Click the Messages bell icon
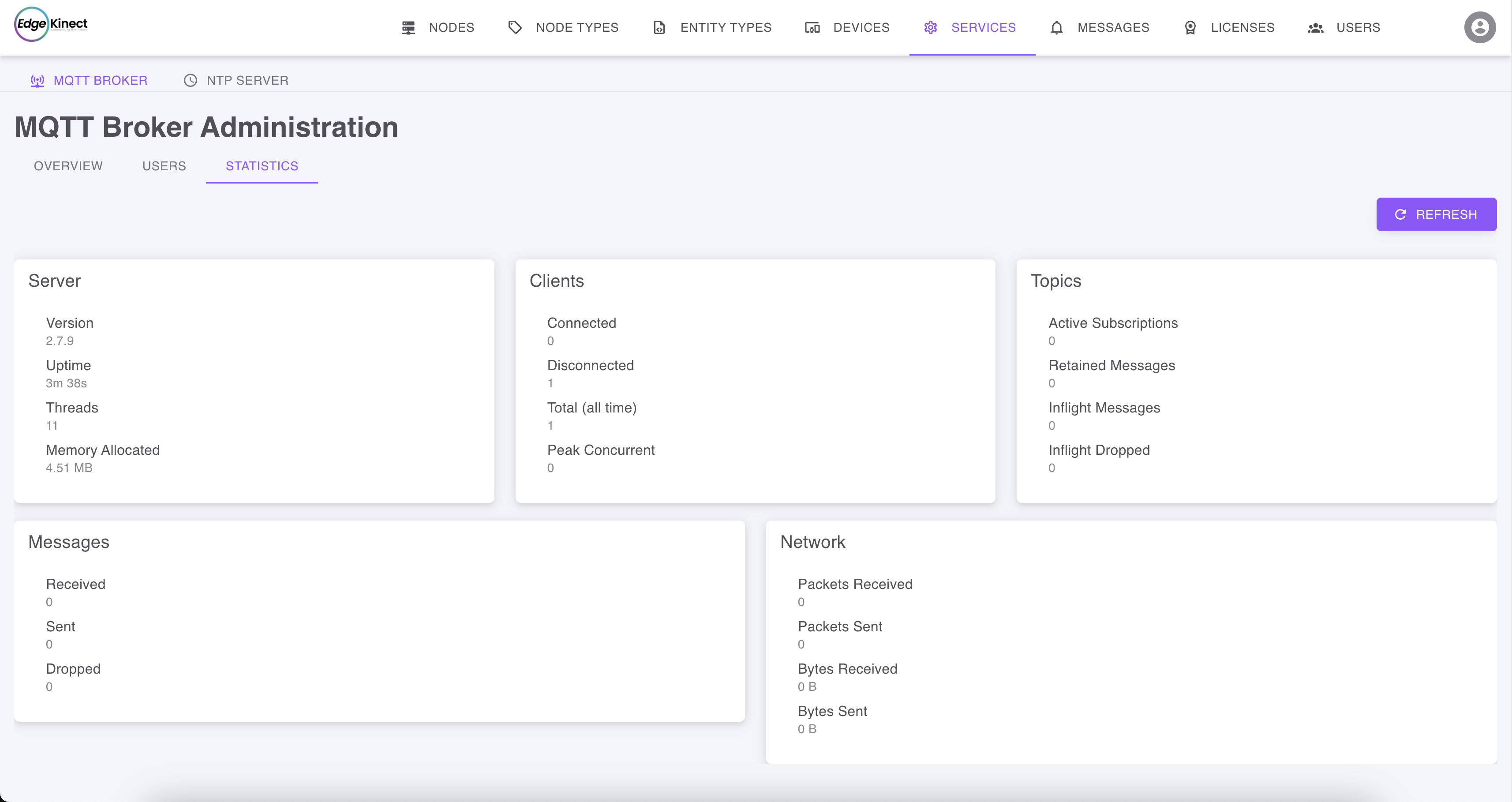The width and height of the screenshot is (1512, 802). (x=1056, y=28)
